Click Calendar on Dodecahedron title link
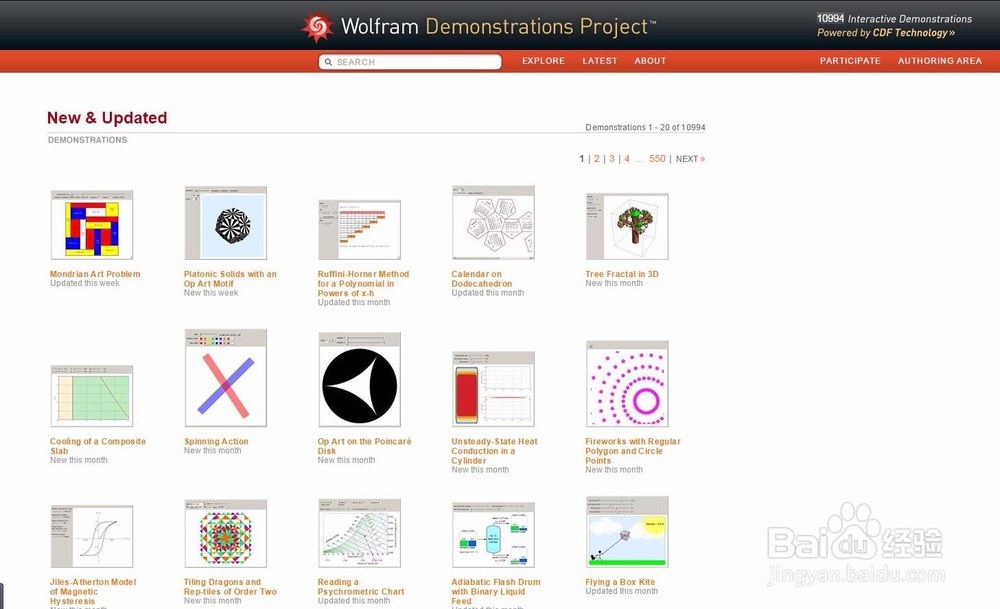The width and height of the screenshot is (1000, 609). (x=482, y=279)
